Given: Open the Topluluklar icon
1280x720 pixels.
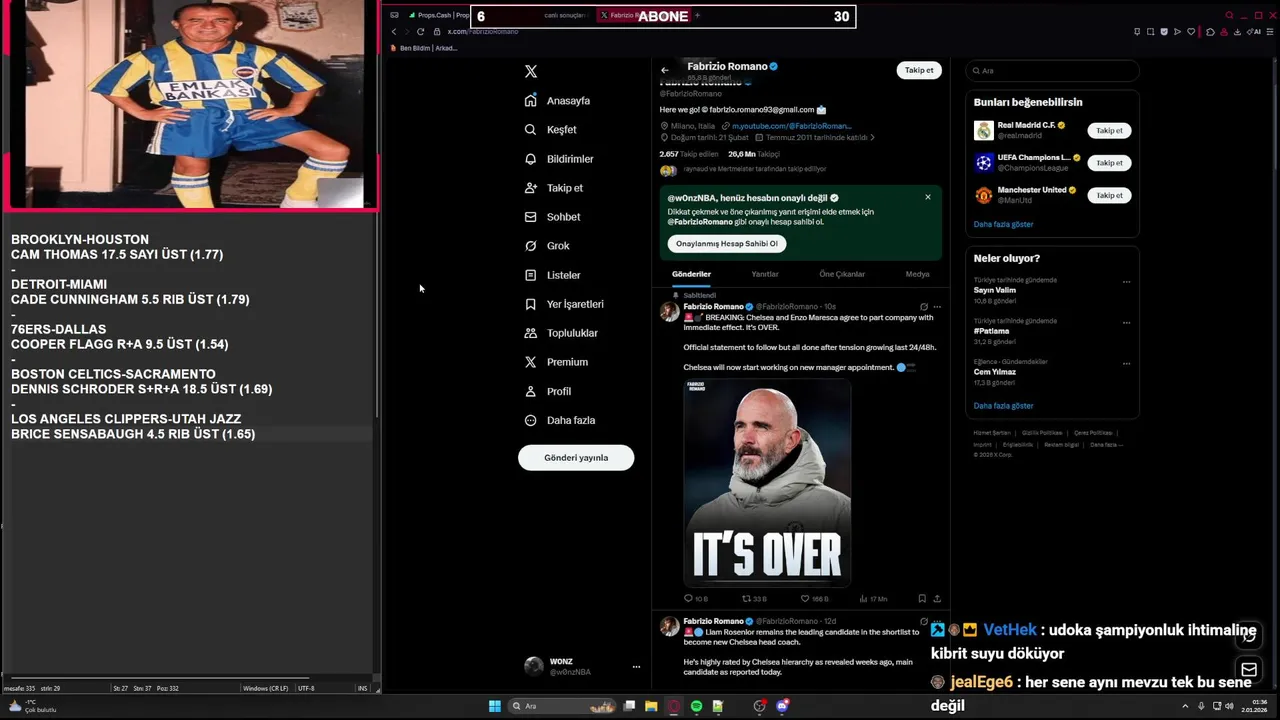Looking at the screenshot, I should click(x=531, y=333).
